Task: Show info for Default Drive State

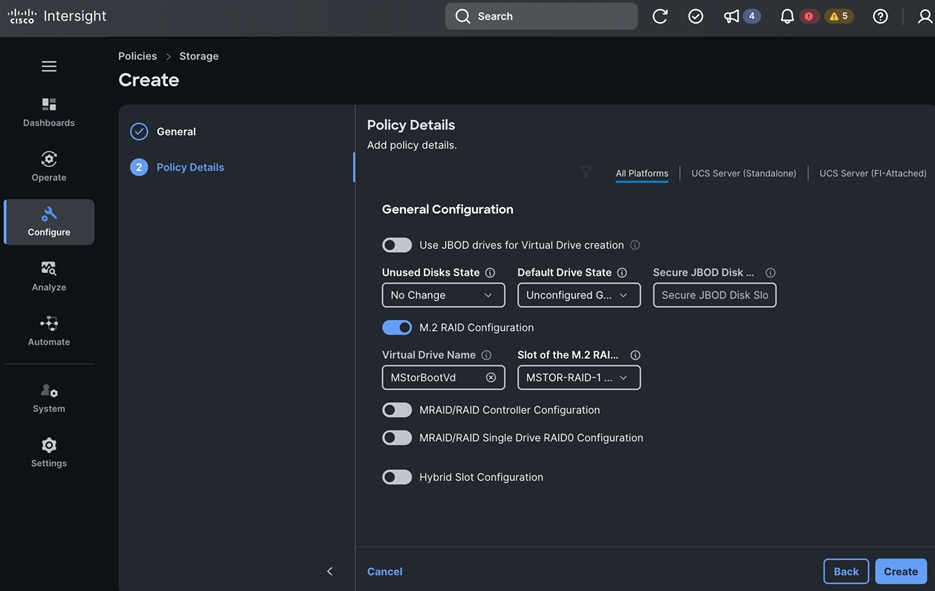Action: click(x=622, y=273)
